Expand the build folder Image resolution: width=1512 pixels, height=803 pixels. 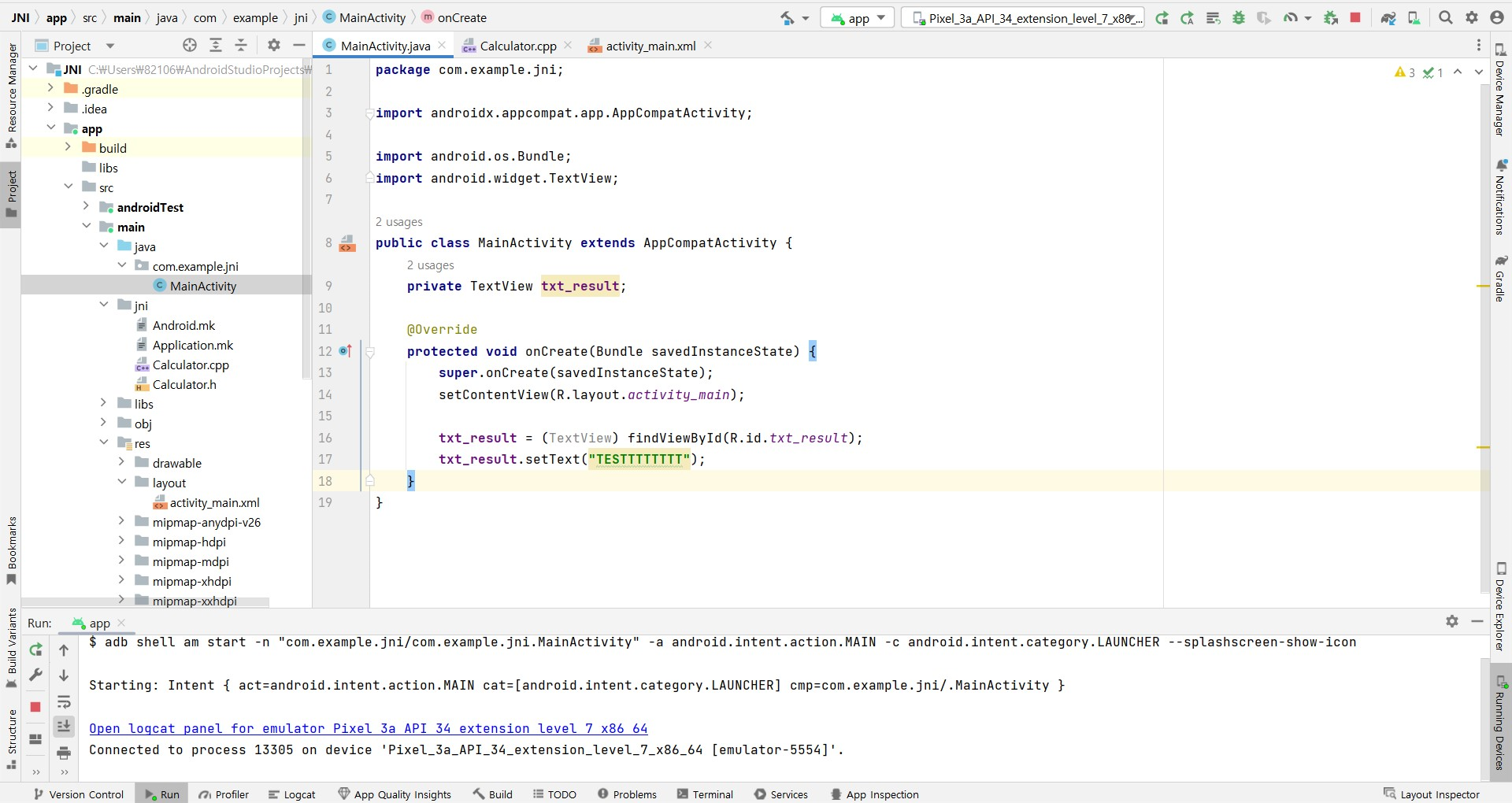(x=68, y=147)
